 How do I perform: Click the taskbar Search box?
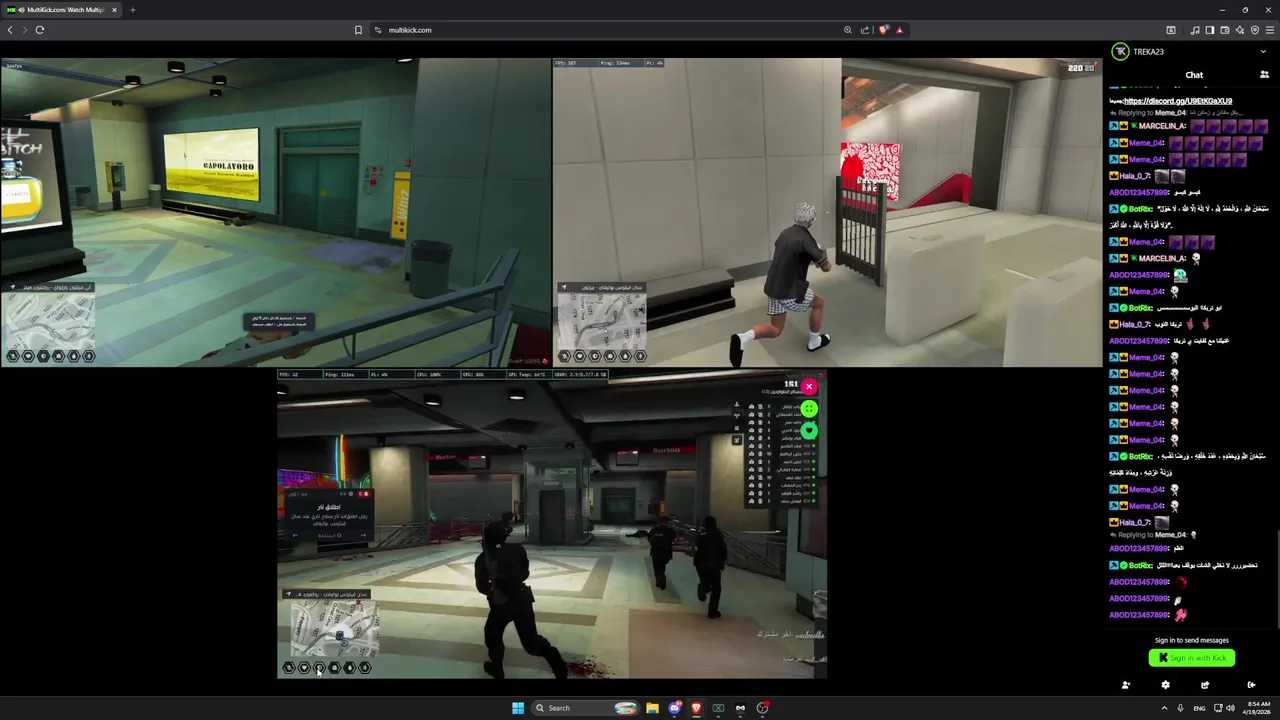click(x=585, y=708)
